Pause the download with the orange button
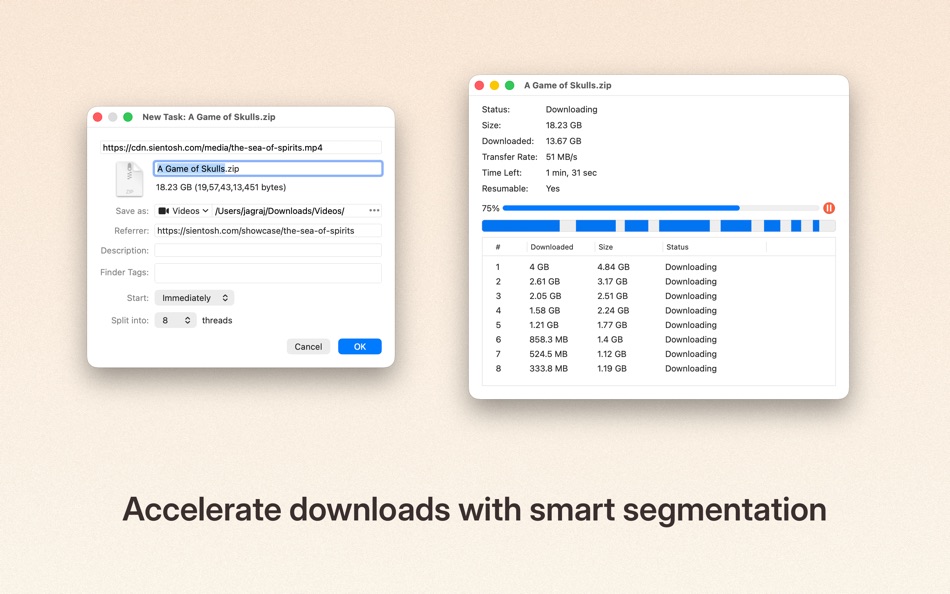950x594 pixels. coord(829,208)
